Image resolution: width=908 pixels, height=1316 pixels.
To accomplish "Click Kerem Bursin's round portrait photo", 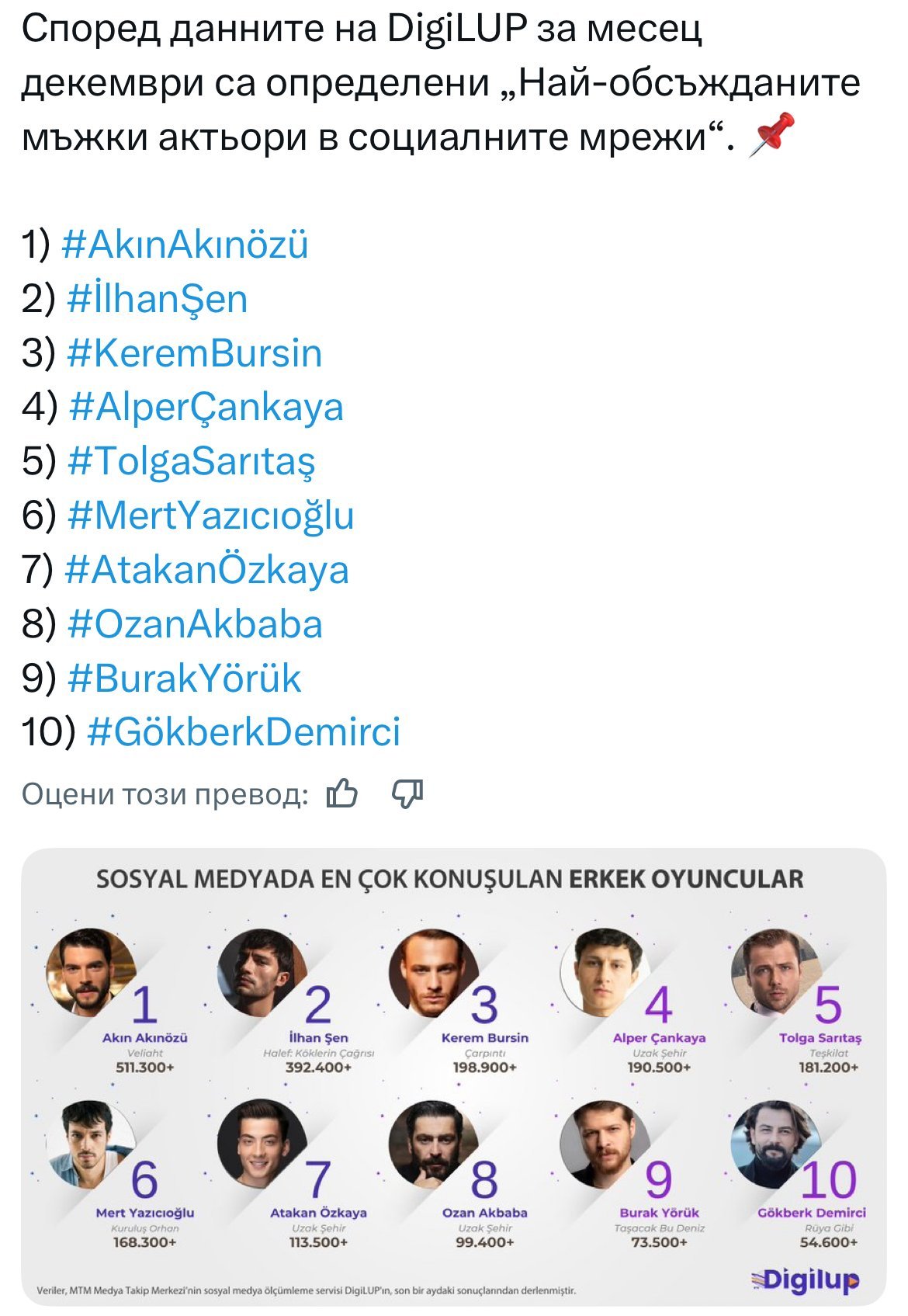I will (x=431, y=972).
